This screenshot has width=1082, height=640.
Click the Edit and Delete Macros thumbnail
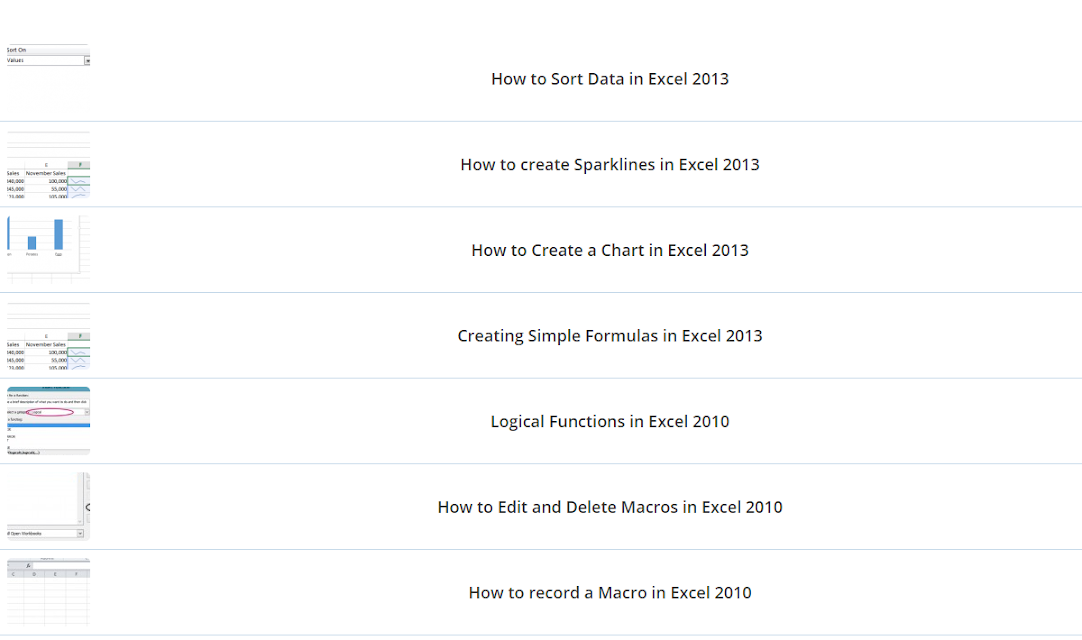tap(47, 507)
